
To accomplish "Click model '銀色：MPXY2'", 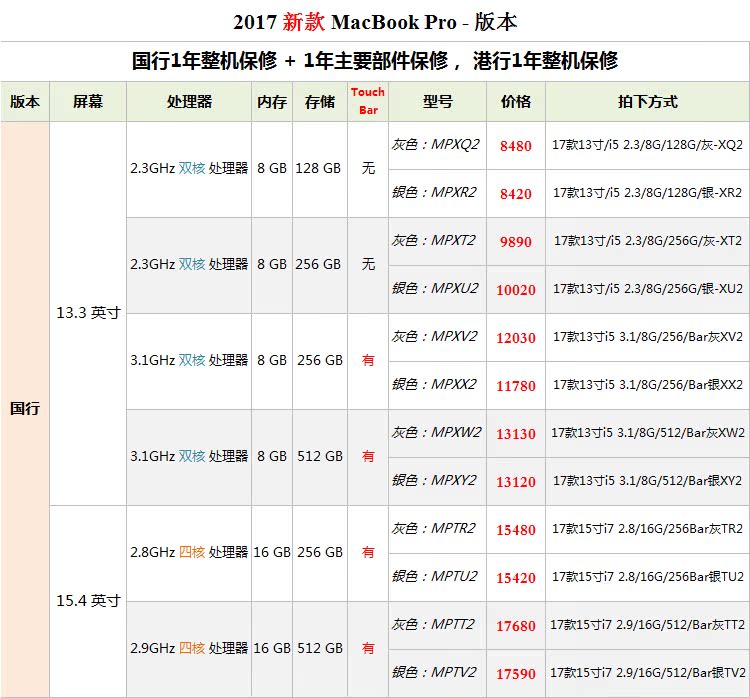I will (x=434, y=480).
